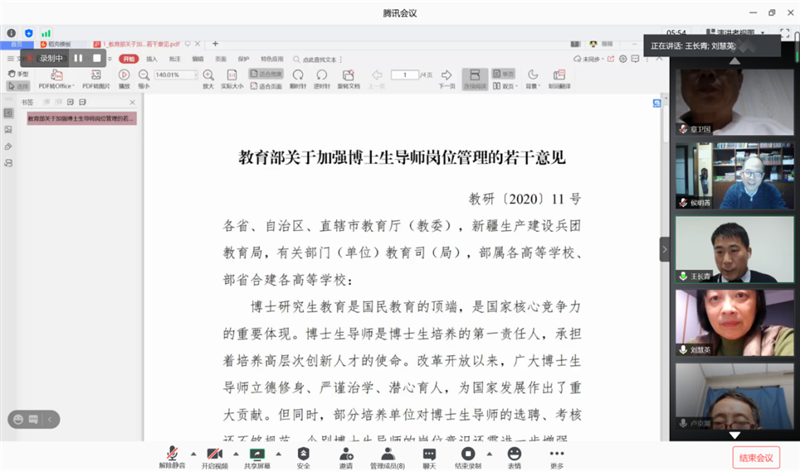The height and width of the screenshot is (471, 800).
Task: Open the 保护 ribbon tab
Action: tap(244, 59)
